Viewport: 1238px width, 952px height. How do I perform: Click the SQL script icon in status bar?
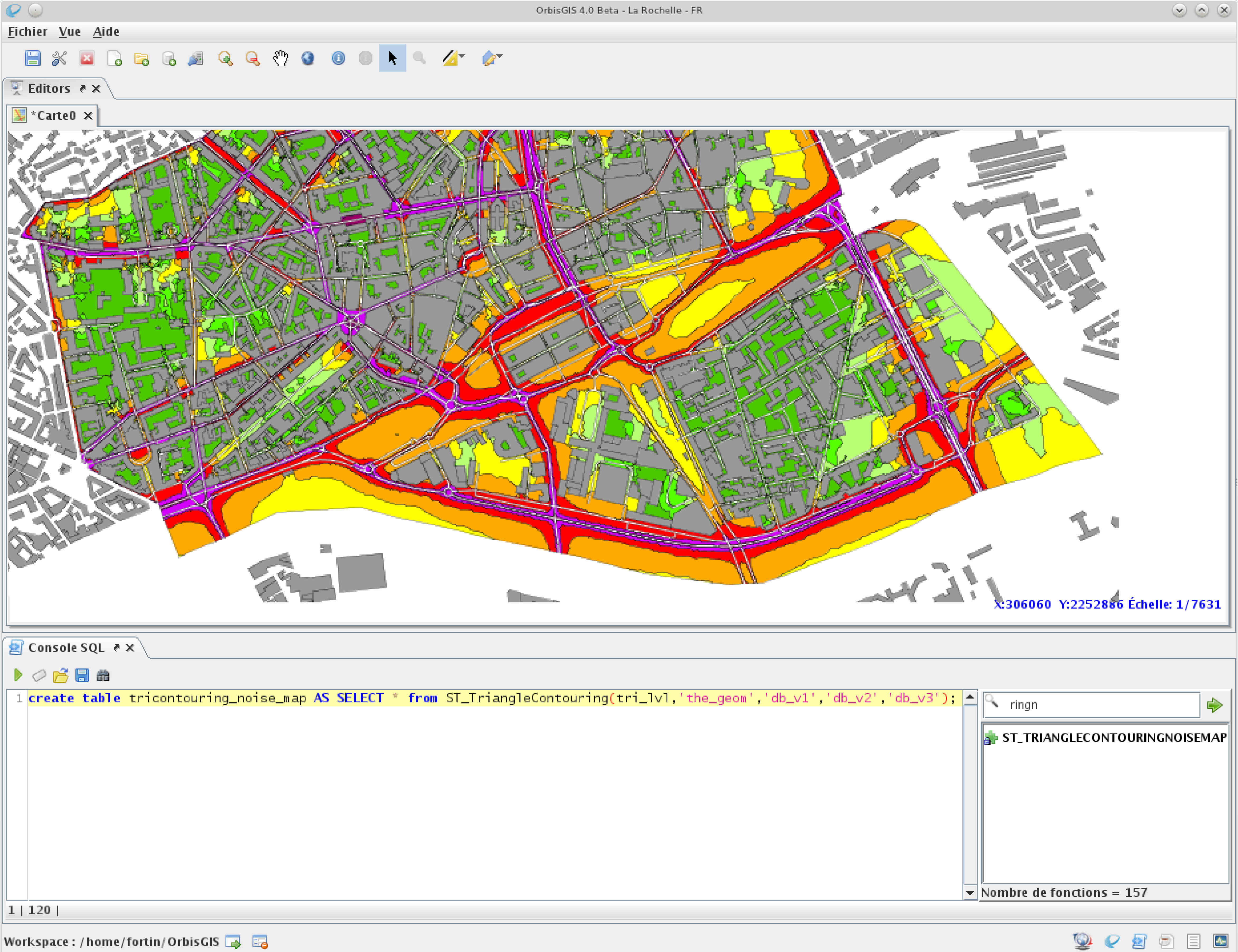tap(1139, 941)
